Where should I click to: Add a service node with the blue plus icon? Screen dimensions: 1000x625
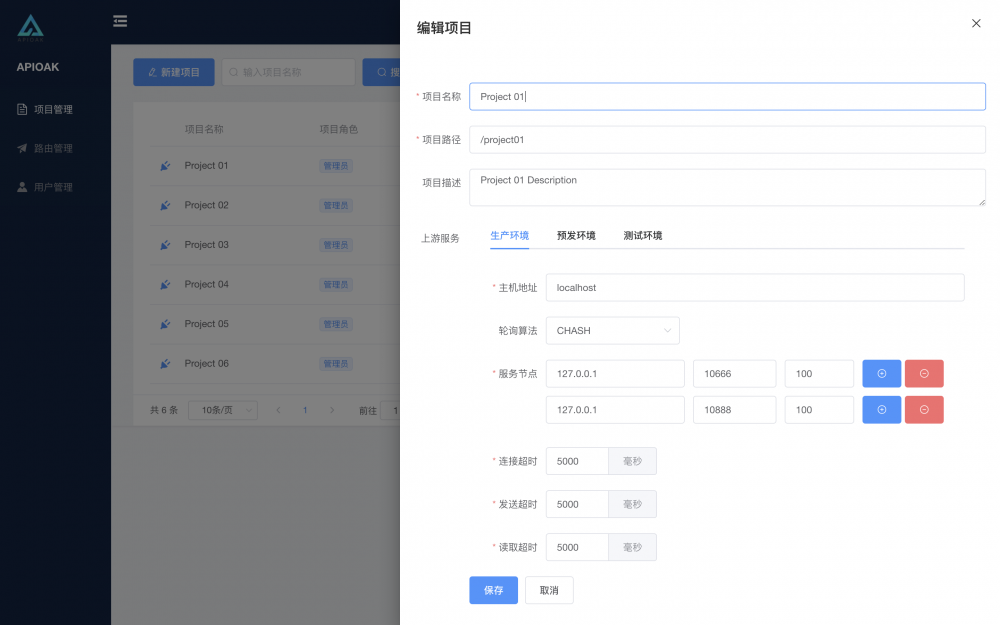881,373
